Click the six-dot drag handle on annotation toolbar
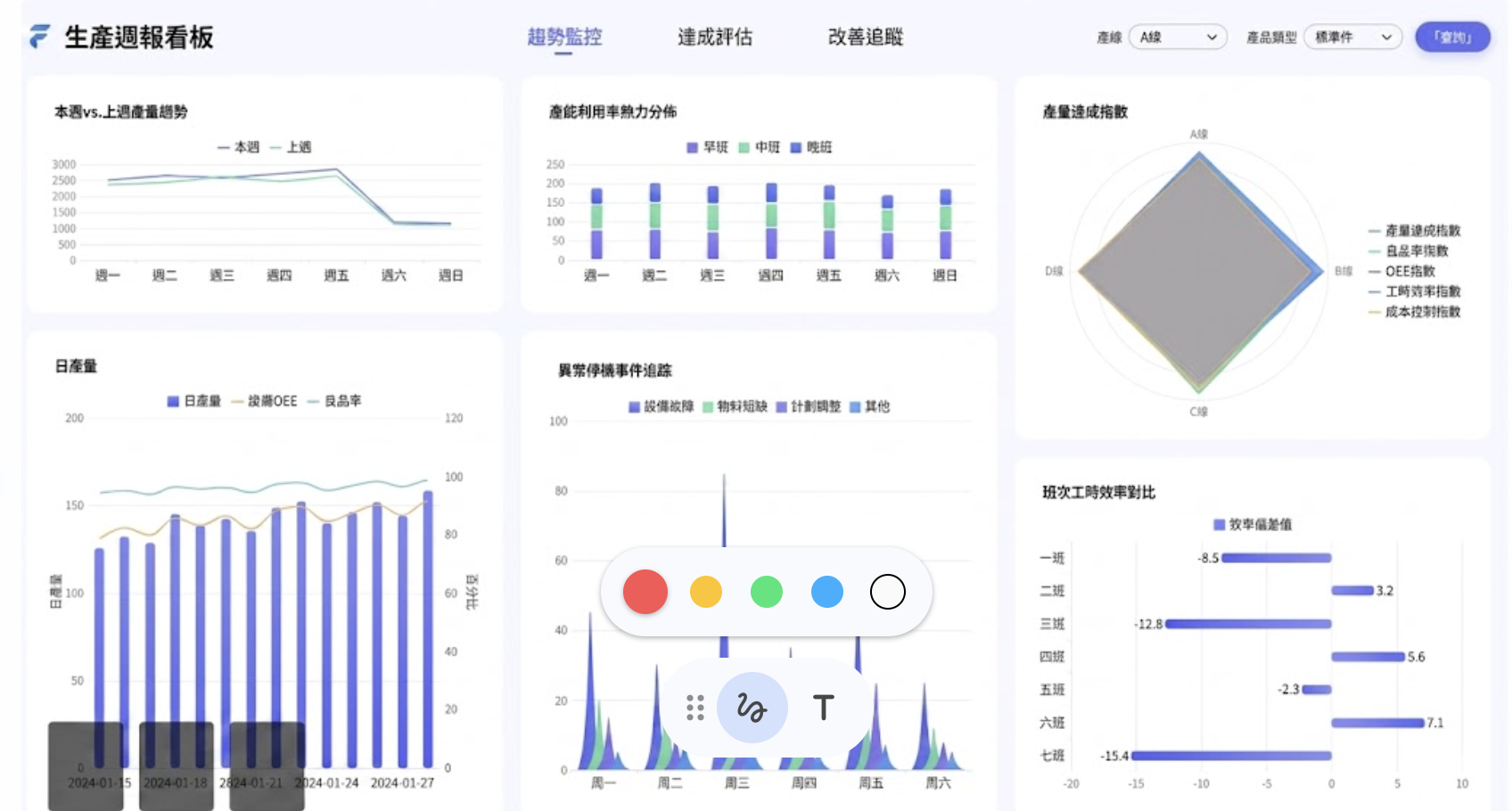 tap(695, 708)
